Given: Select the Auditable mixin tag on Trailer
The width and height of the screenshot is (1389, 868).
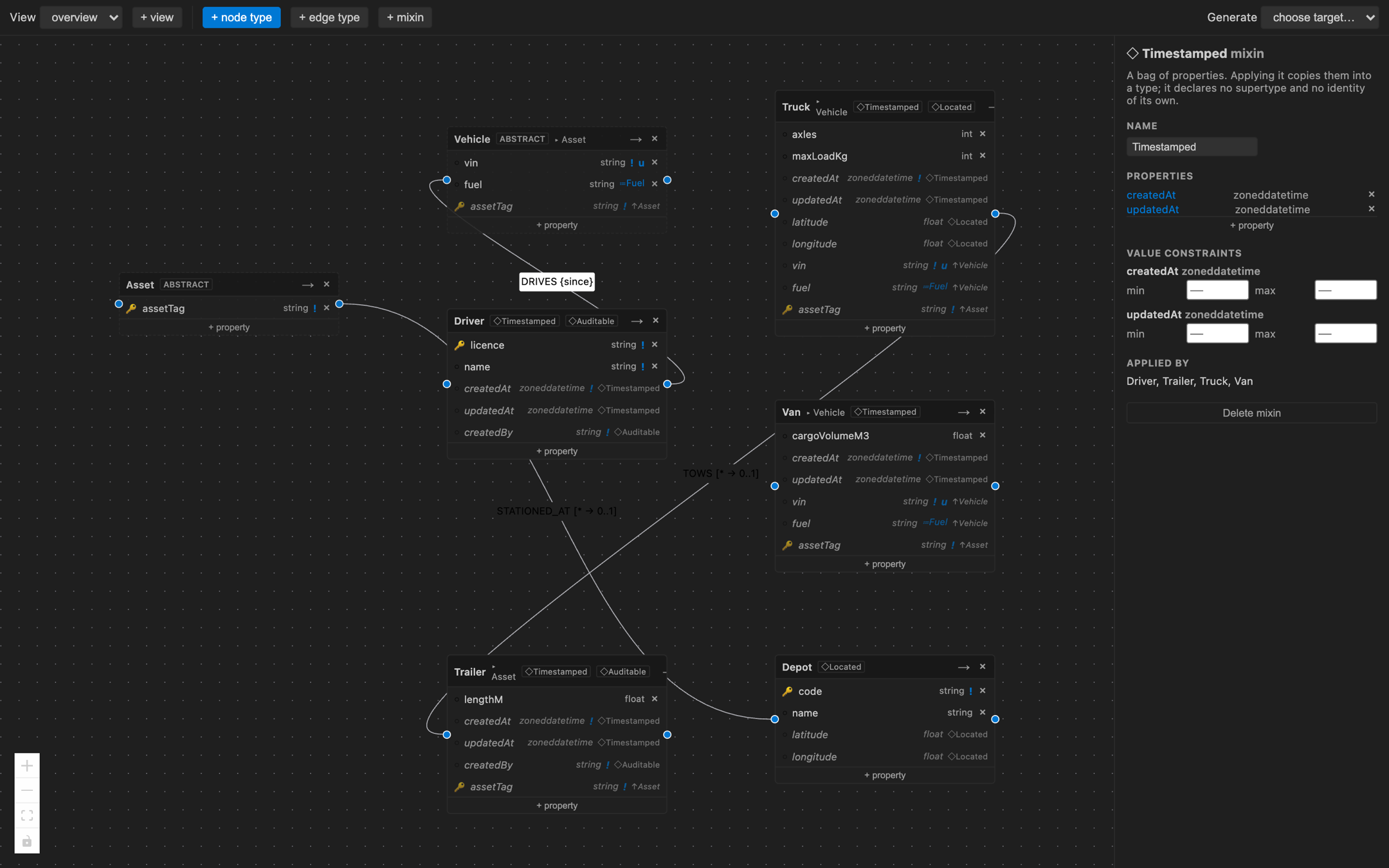Looking at the screenshot, I should point(623,671).
